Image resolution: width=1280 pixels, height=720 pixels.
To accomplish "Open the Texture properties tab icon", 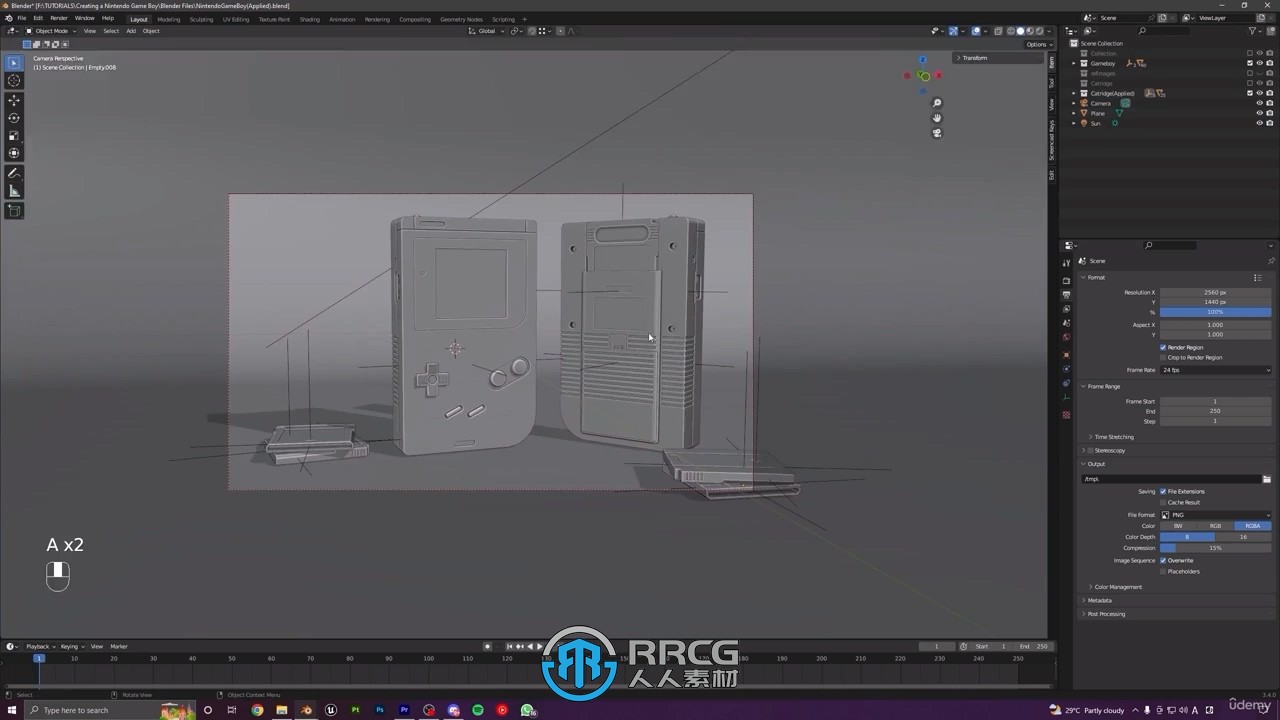I will 1066,415.
